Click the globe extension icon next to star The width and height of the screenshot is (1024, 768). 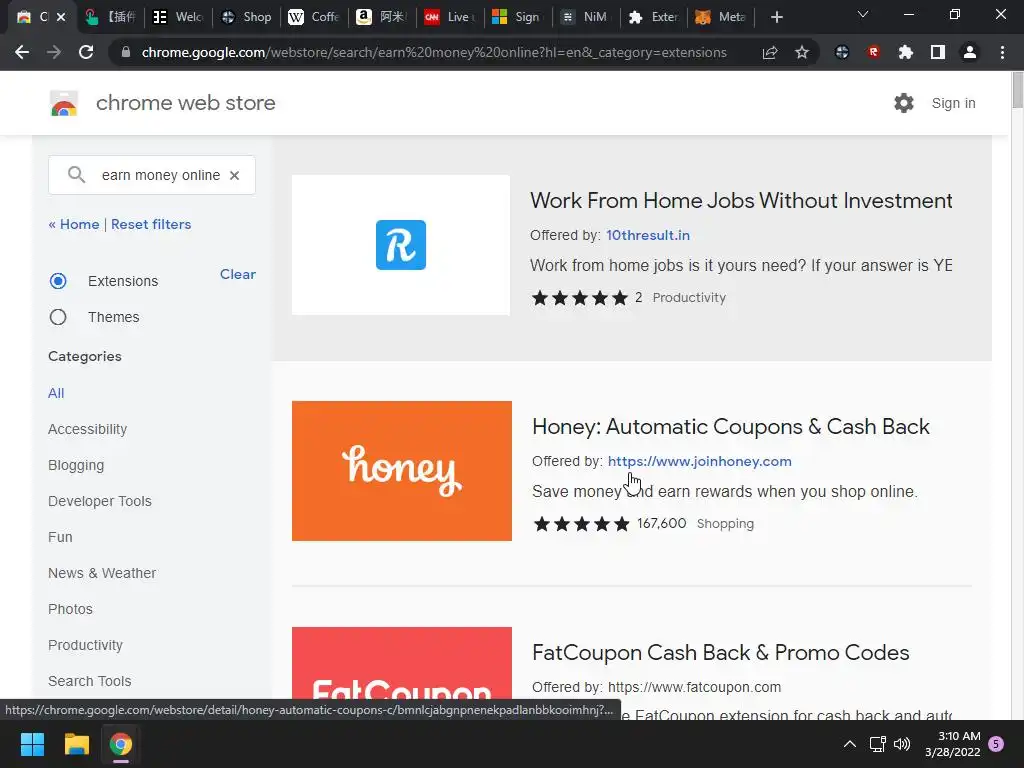click(842, 52)
